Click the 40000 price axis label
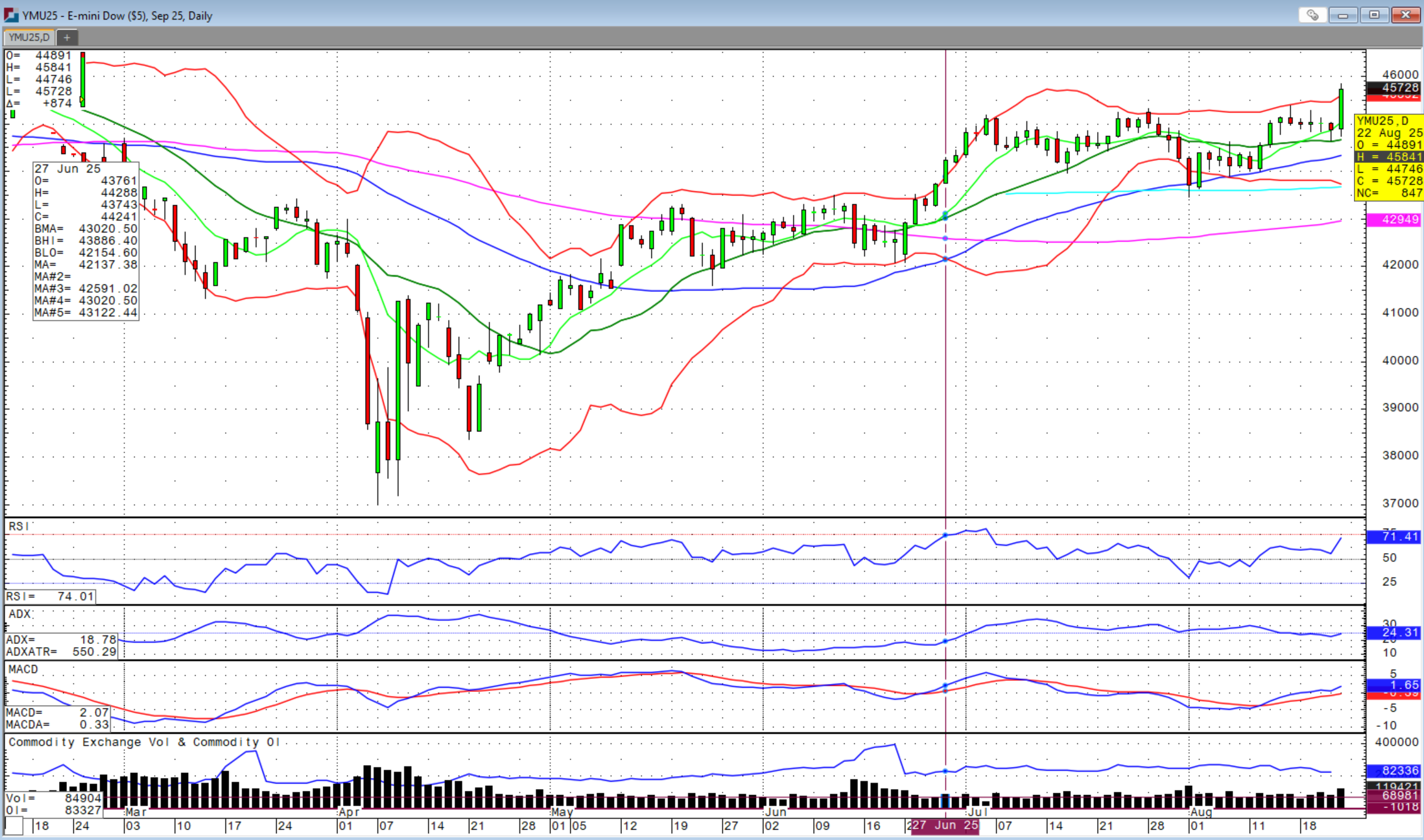1424x840 pixels. tap(1401, 361)
